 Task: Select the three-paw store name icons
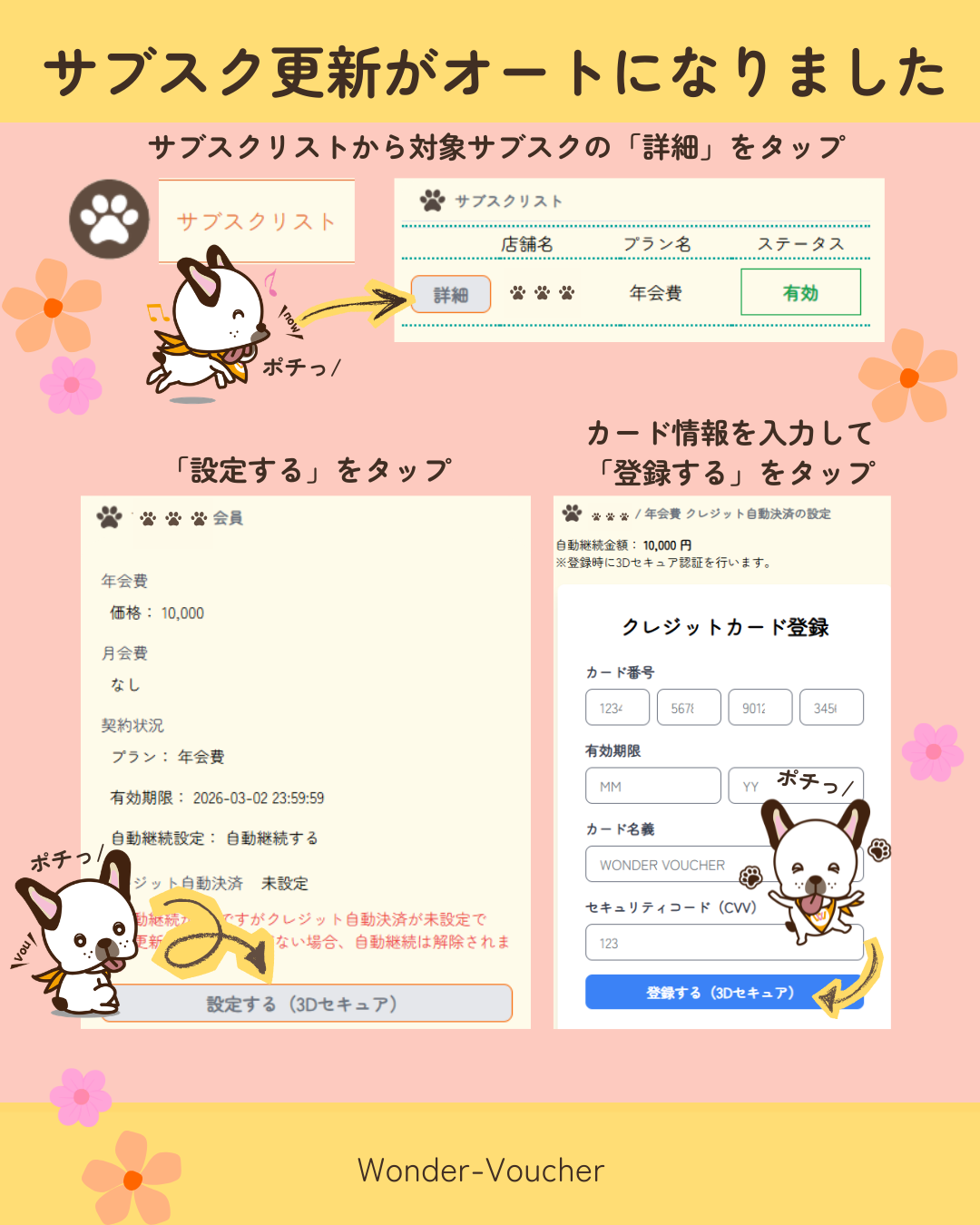click(543, 293)
